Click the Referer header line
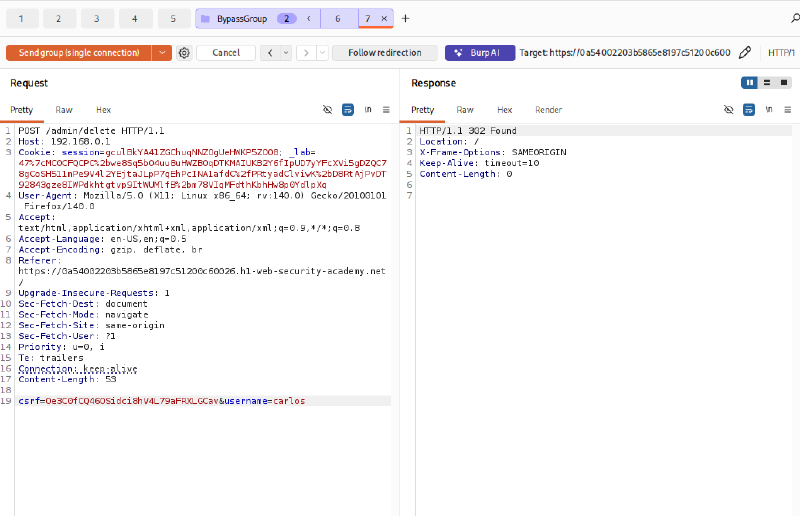This screenshot has height=516, width=800. click(202, 271)
